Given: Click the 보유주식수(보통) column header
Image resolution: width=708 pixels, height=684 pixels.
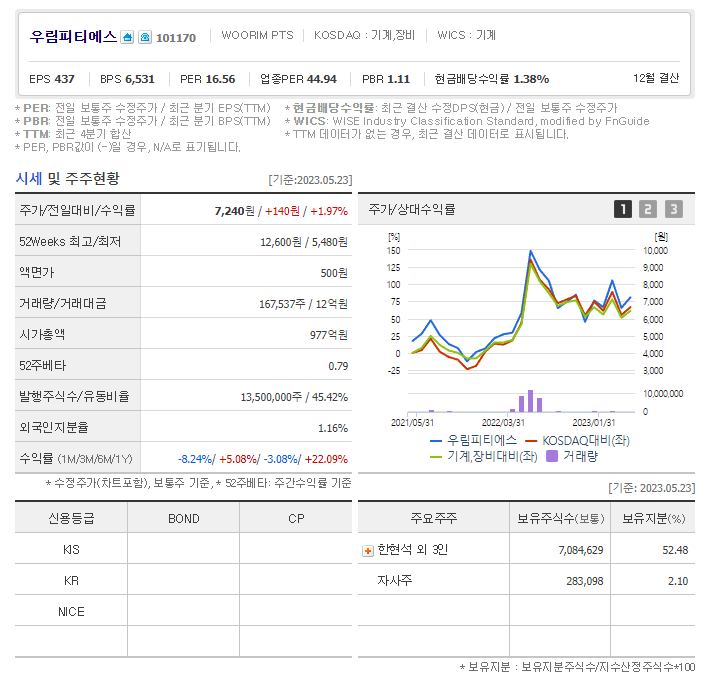Looking at the screenshot, I should pyautogui.click(x=560, y=518).
